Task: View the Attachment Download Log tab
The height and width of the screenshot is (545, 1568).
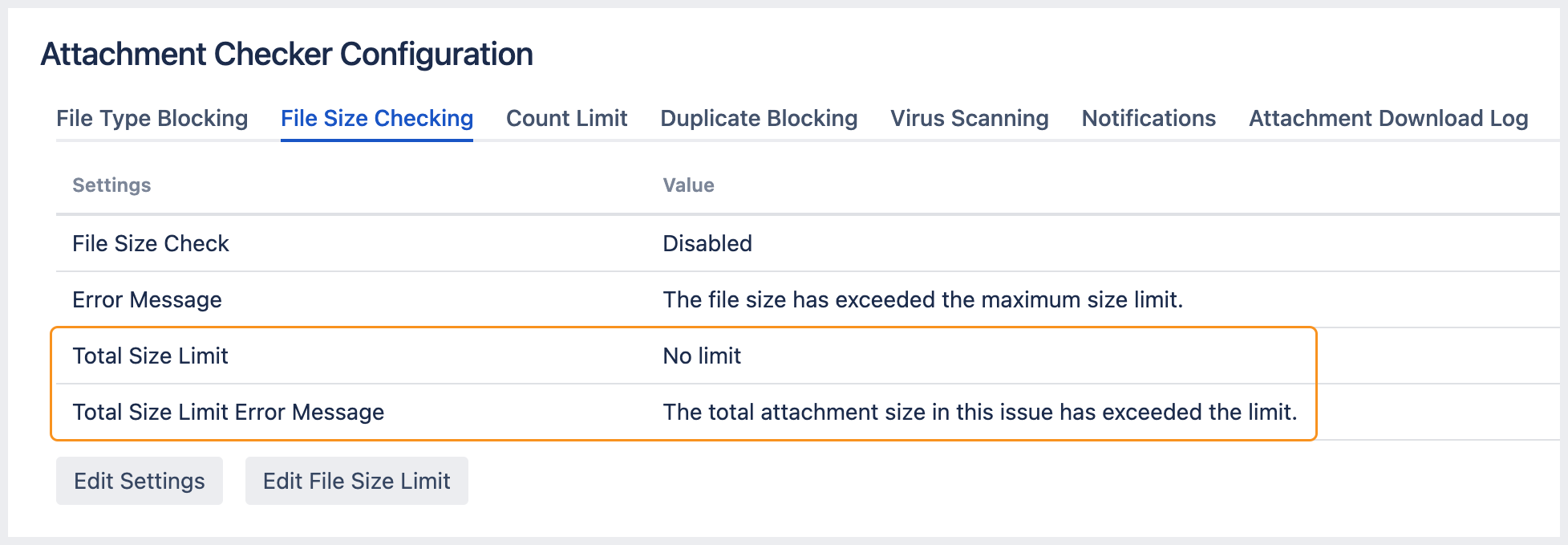Action: click(1388, 119)
